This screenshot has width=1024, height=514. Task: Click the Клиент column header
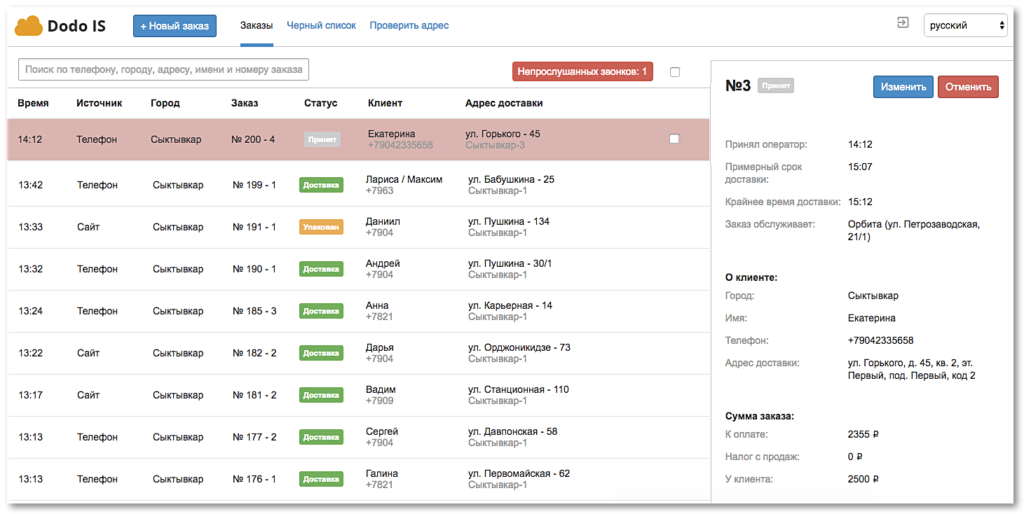pyautogui.click(x=385, y=103)
